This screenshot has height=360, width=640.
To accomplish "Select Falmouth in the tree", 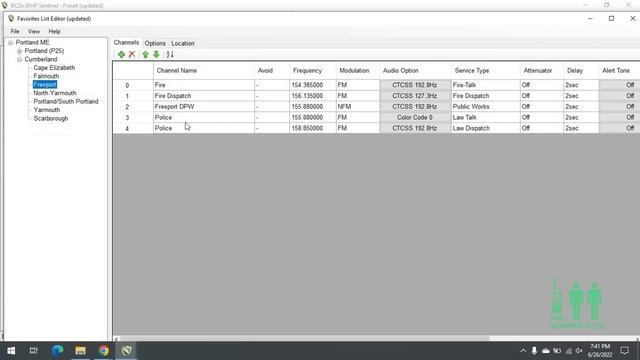I will tap(46, 76).
